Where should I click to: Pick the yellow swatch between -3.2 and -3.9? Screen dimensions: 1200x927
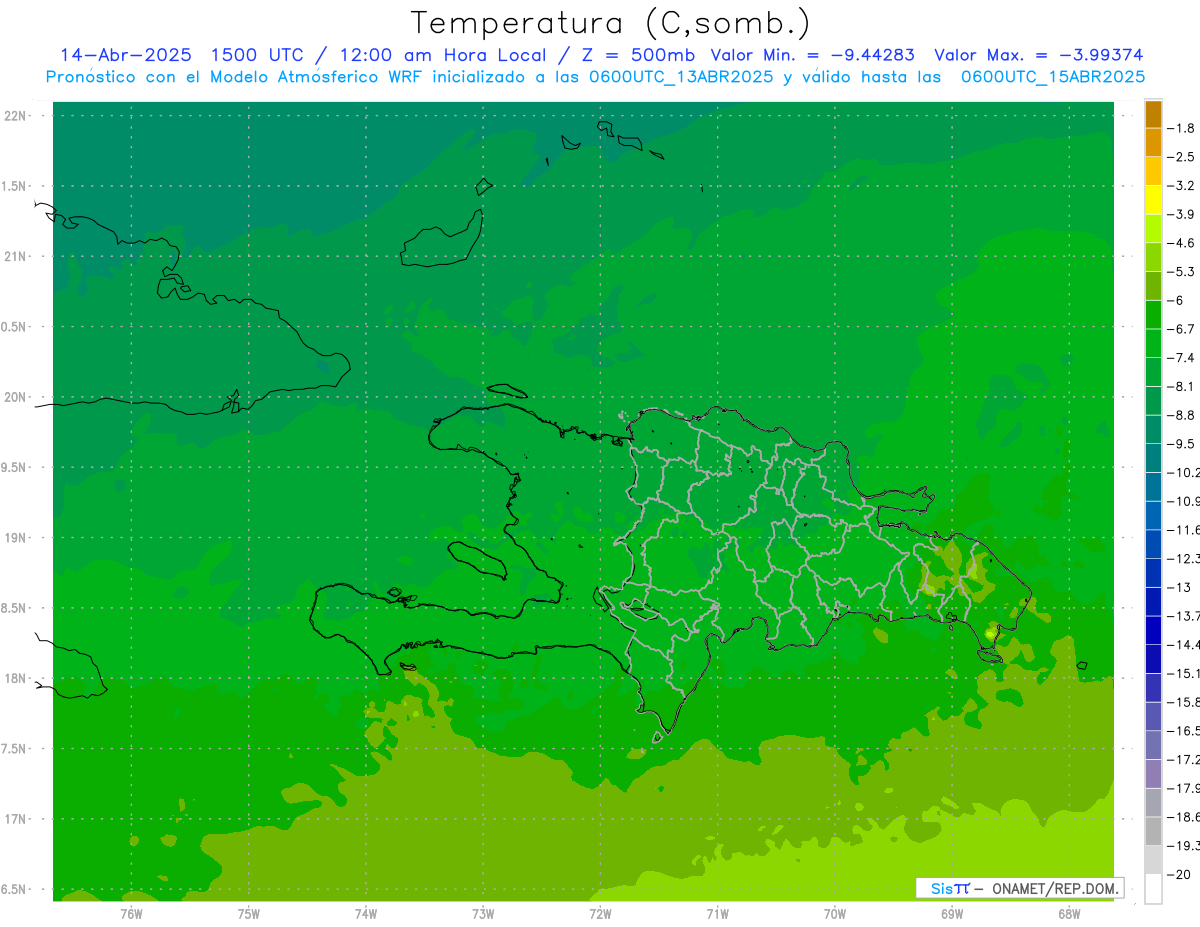pyautogui.click(x=1153, y=200)
